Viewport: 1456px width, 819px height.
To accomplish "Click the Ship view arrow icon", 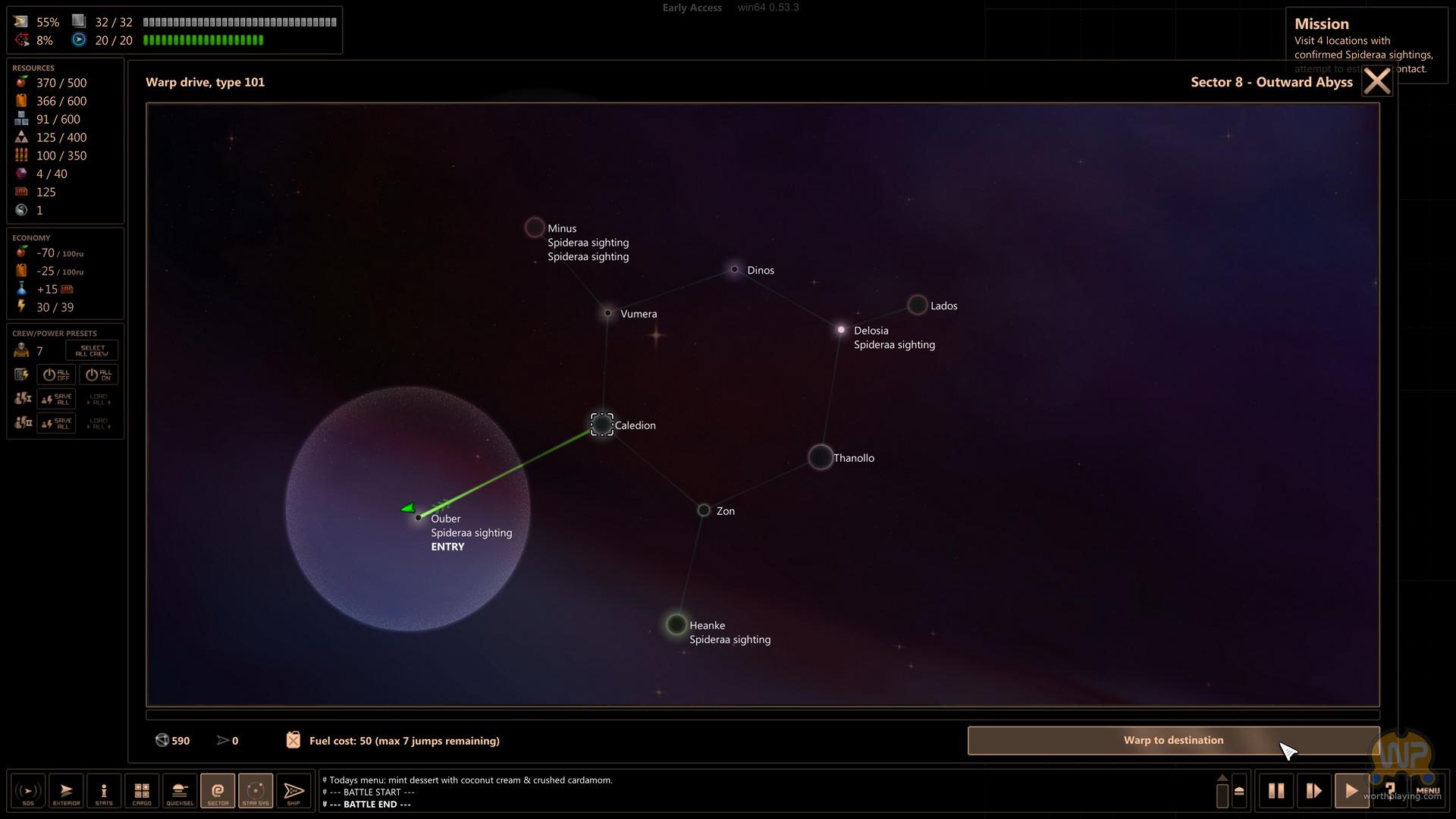I will pos(293,791).
